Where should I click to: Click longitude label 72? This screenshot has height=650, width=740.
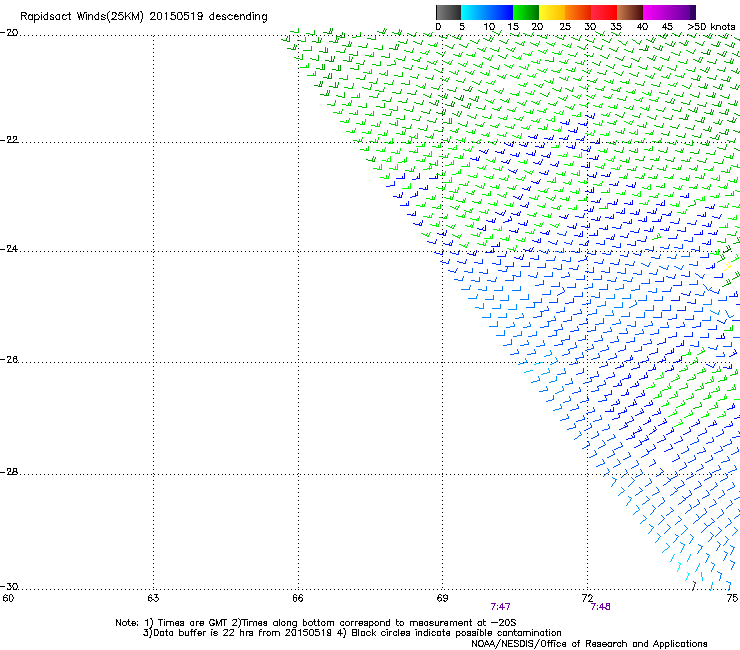coord(587,599)
